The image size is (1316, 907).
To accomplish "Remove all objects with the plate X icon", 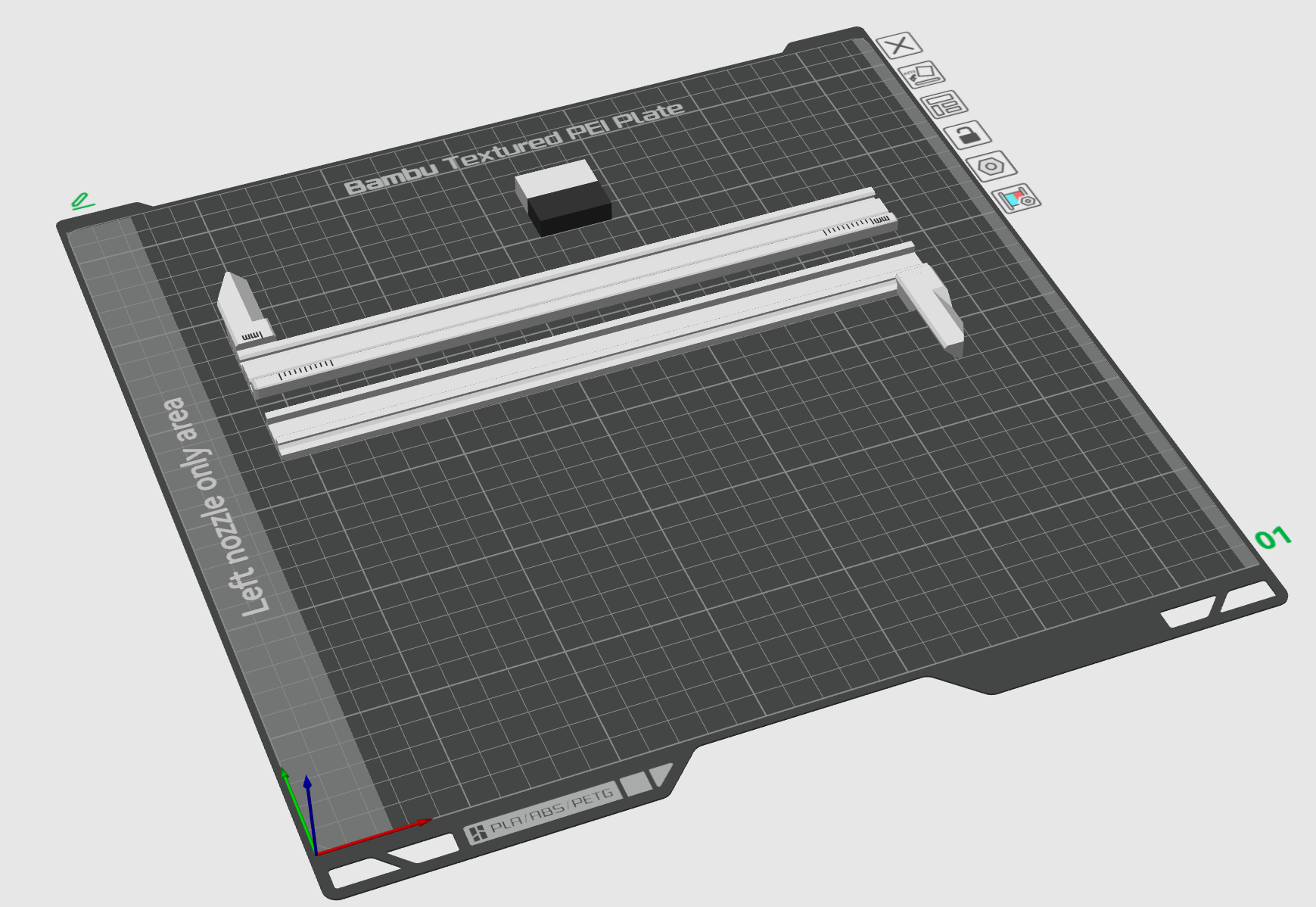I will click(899, 45).
